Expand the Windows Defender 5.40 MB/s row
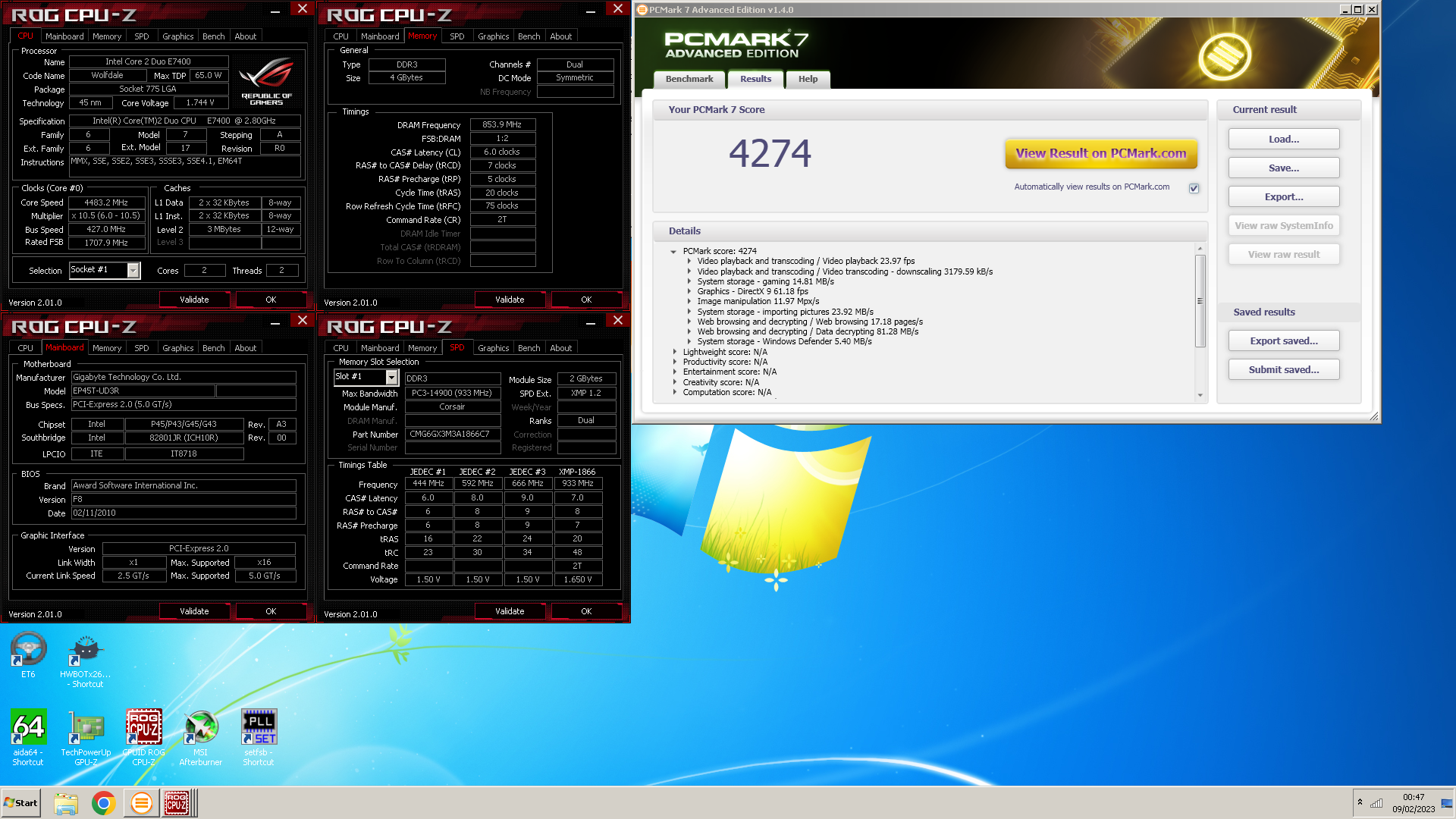1456x819 pixels. tap(689, 341)
